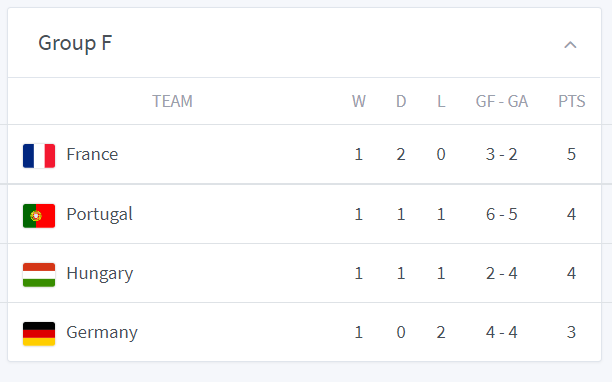This screenshot has height=382, width=612.
Task: Select the PTS column header
Action: (572, 101)
